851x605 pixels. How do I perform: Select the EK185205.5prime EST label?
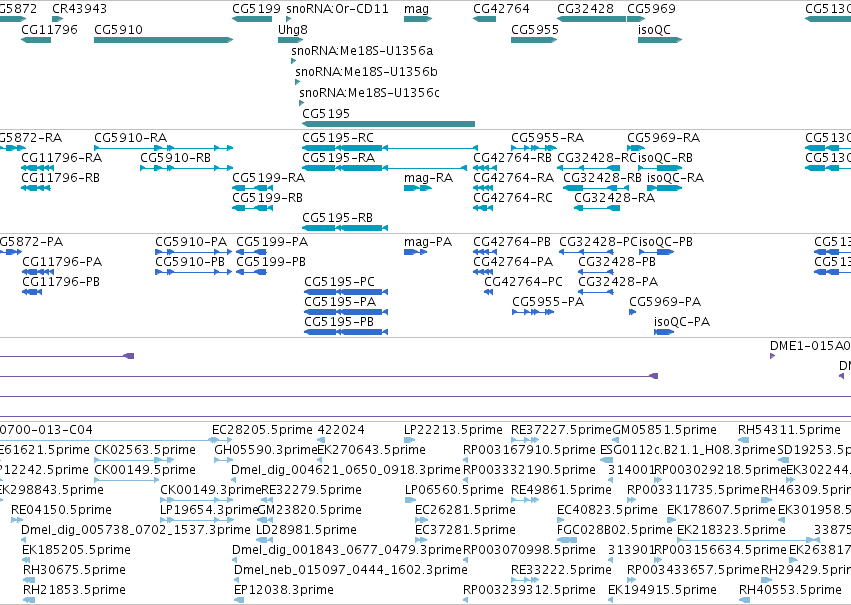point(77,550)
